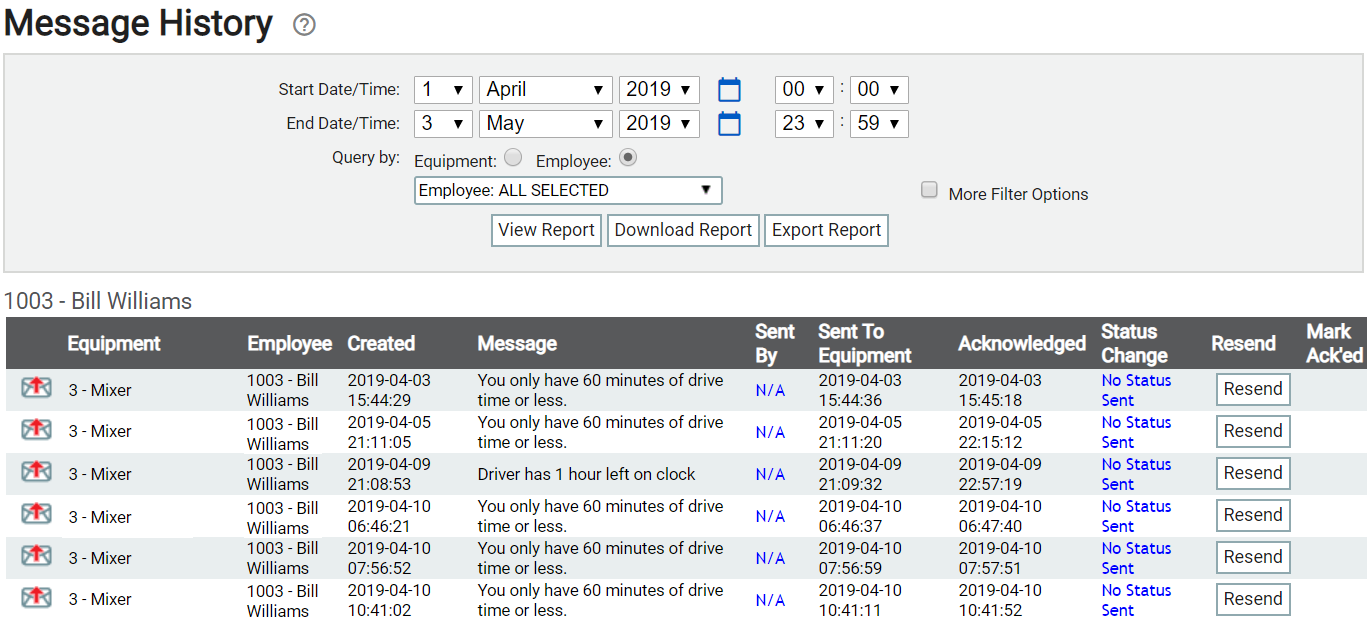Click the Equipment column header
The image size is (1371, 621).
[114, 343]
